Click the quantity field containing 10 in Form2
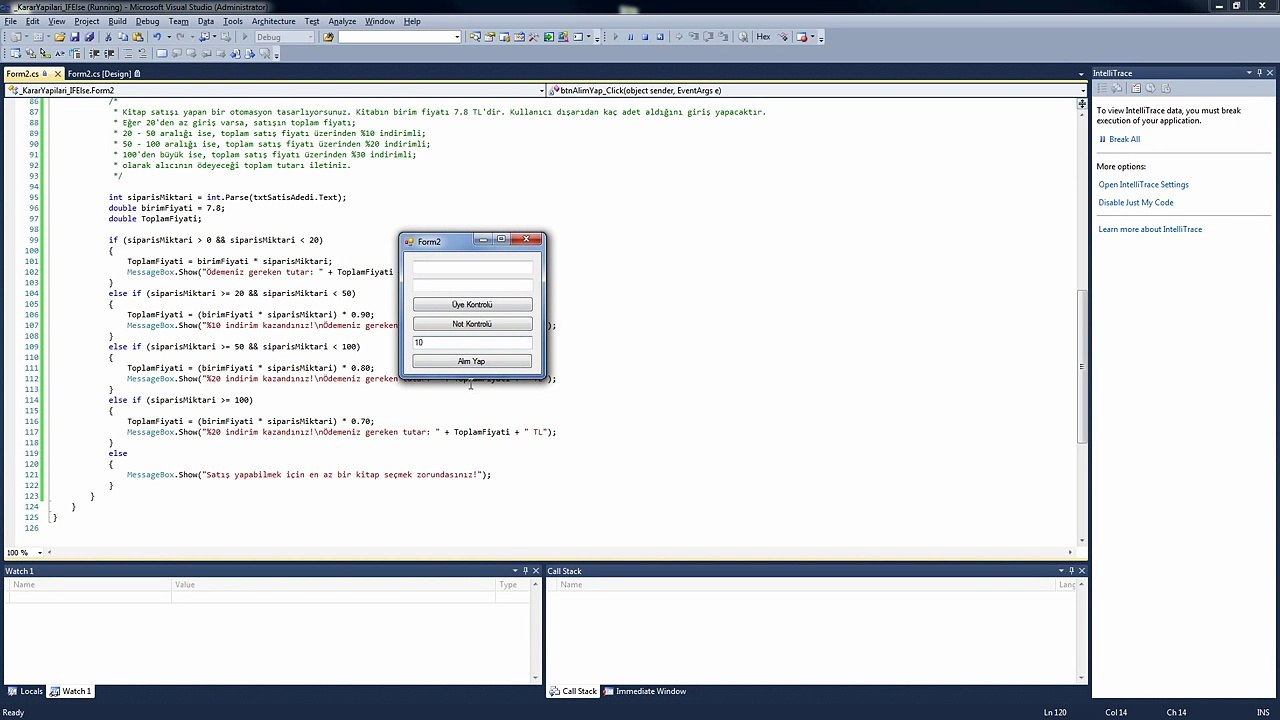The height and width of the screenshot is (720, 1280). point(472,343)
